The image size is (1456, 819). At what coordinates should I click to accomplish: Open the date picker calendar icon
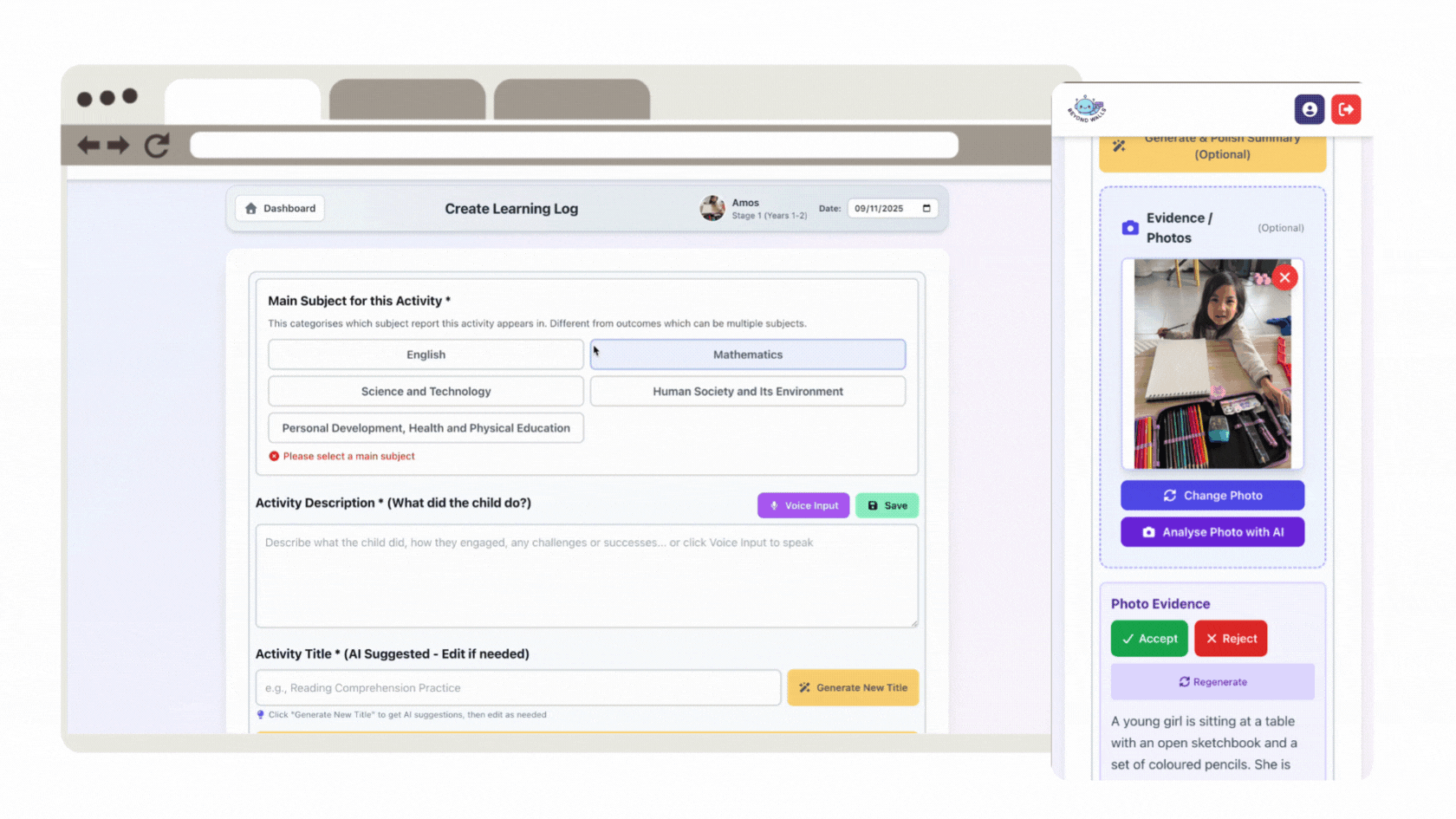click(x=926, y=208)
